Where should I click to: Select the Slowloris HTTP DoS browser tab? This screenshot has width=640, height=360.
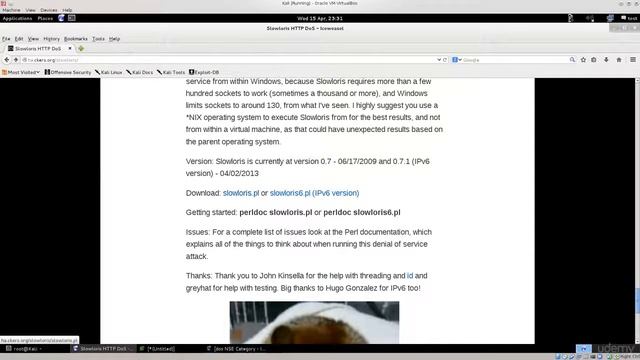[39, 49]
